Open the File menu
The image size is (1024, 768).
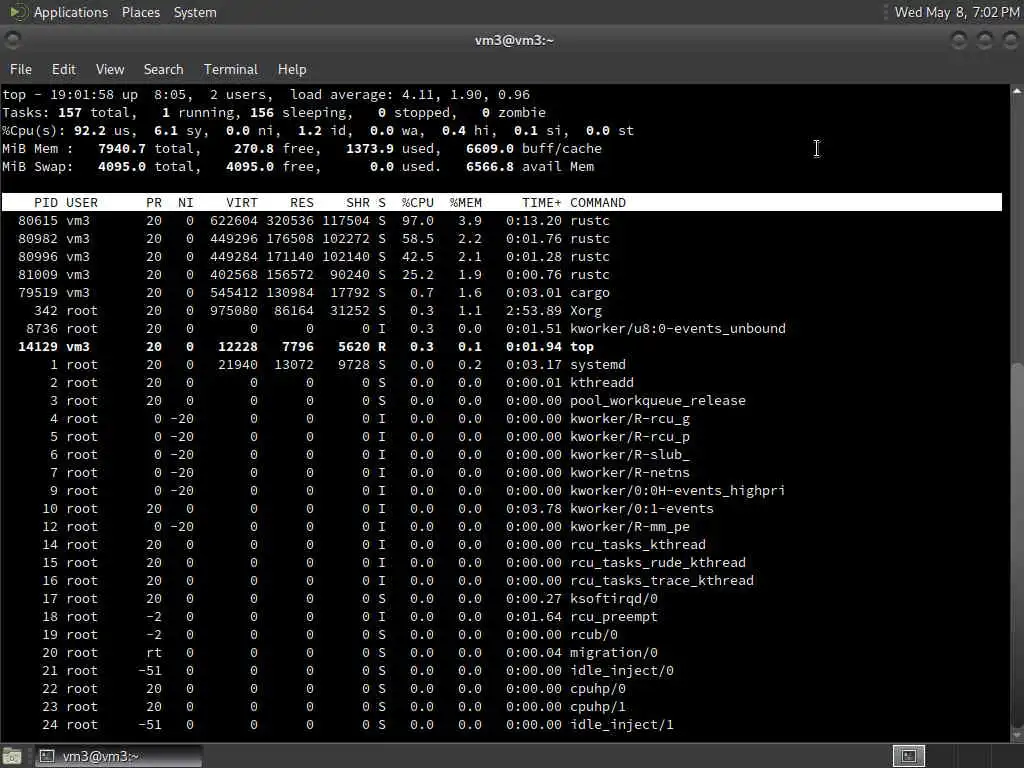pos(20,69)
